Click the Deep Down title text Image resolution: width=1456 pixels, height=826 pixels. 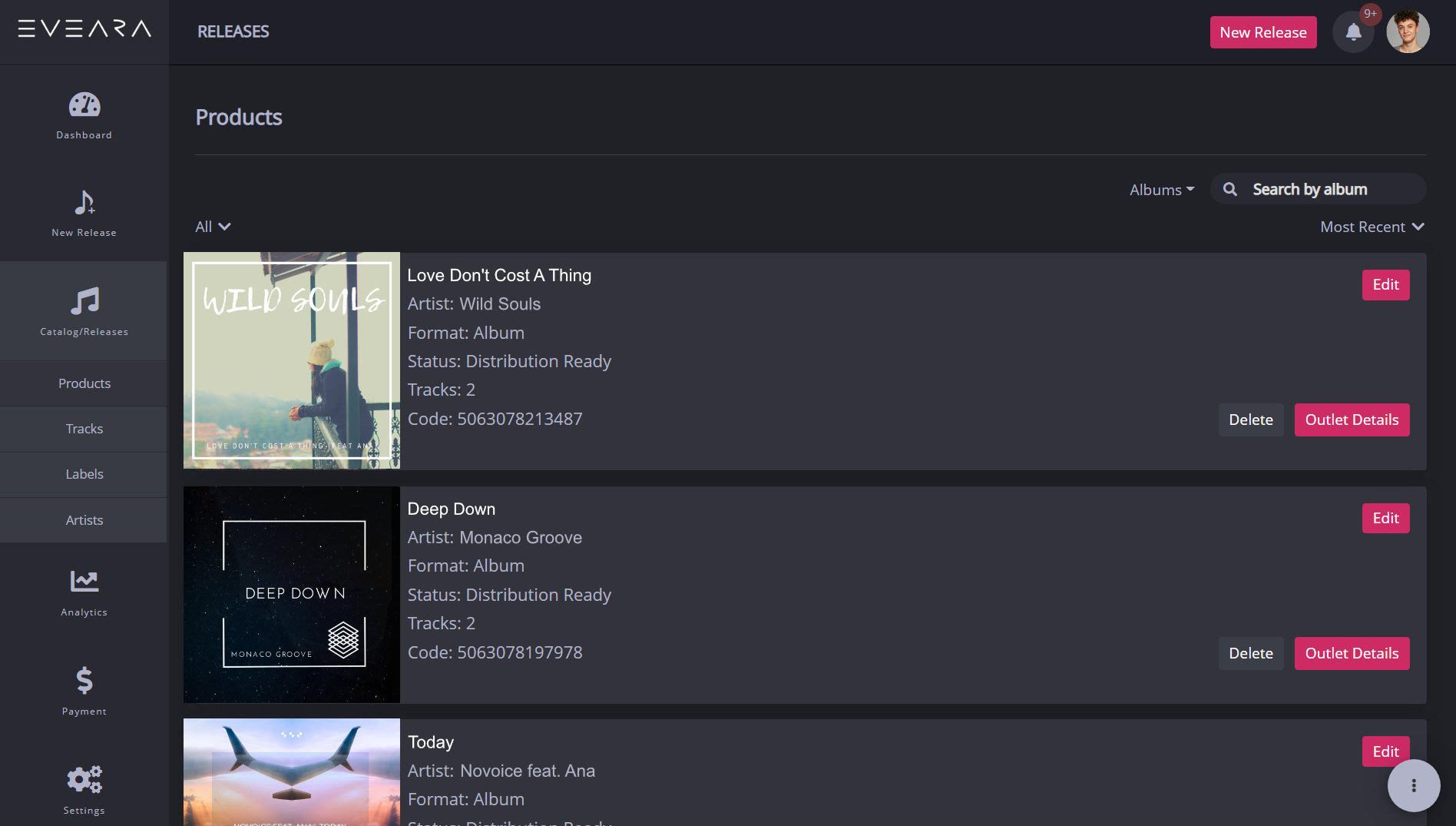tap(452, 509)
